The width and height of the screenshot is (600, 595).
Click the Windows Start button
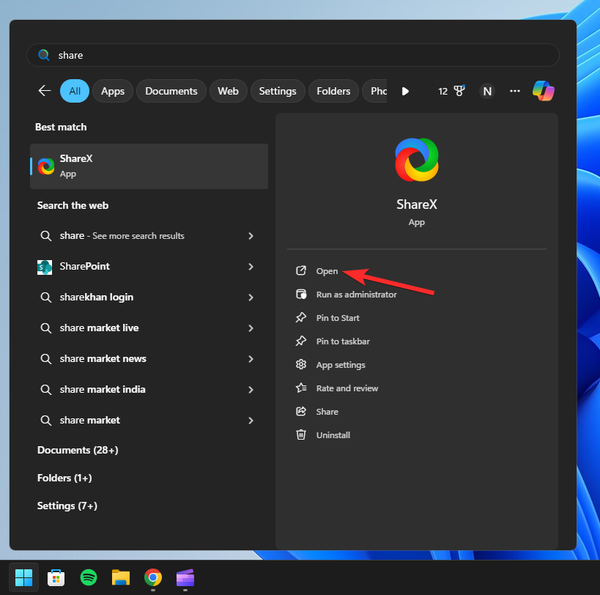point(24,577)
